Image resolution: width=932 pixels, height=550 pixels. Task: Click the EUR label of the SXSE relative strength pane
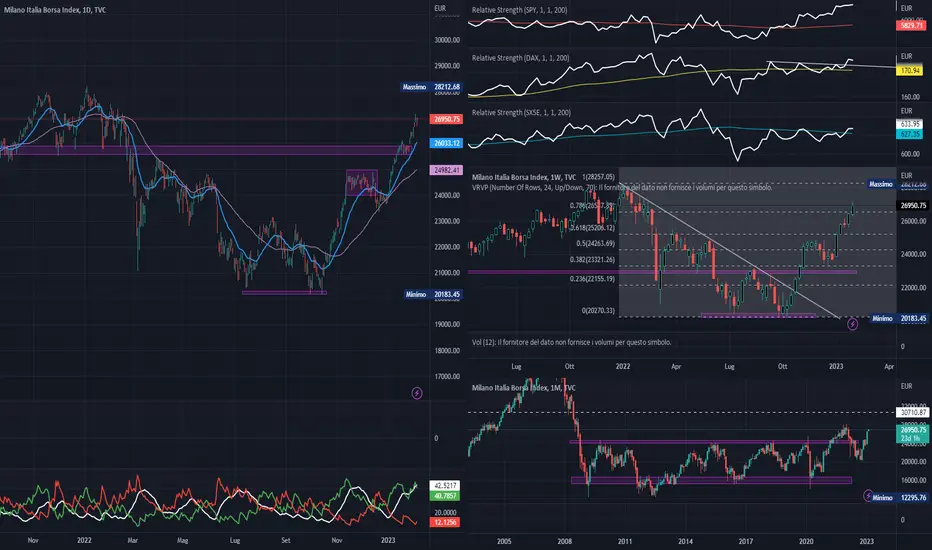point(906,111)
